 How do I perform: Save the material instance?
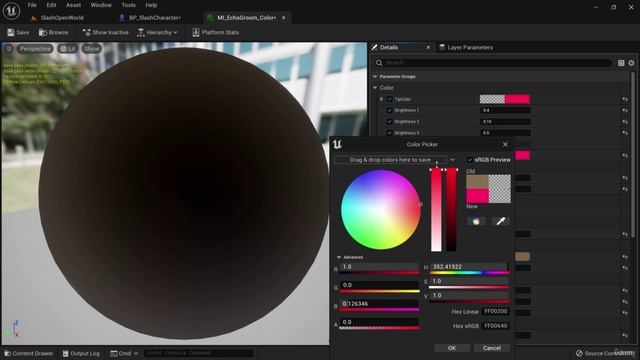coord(18,32)
